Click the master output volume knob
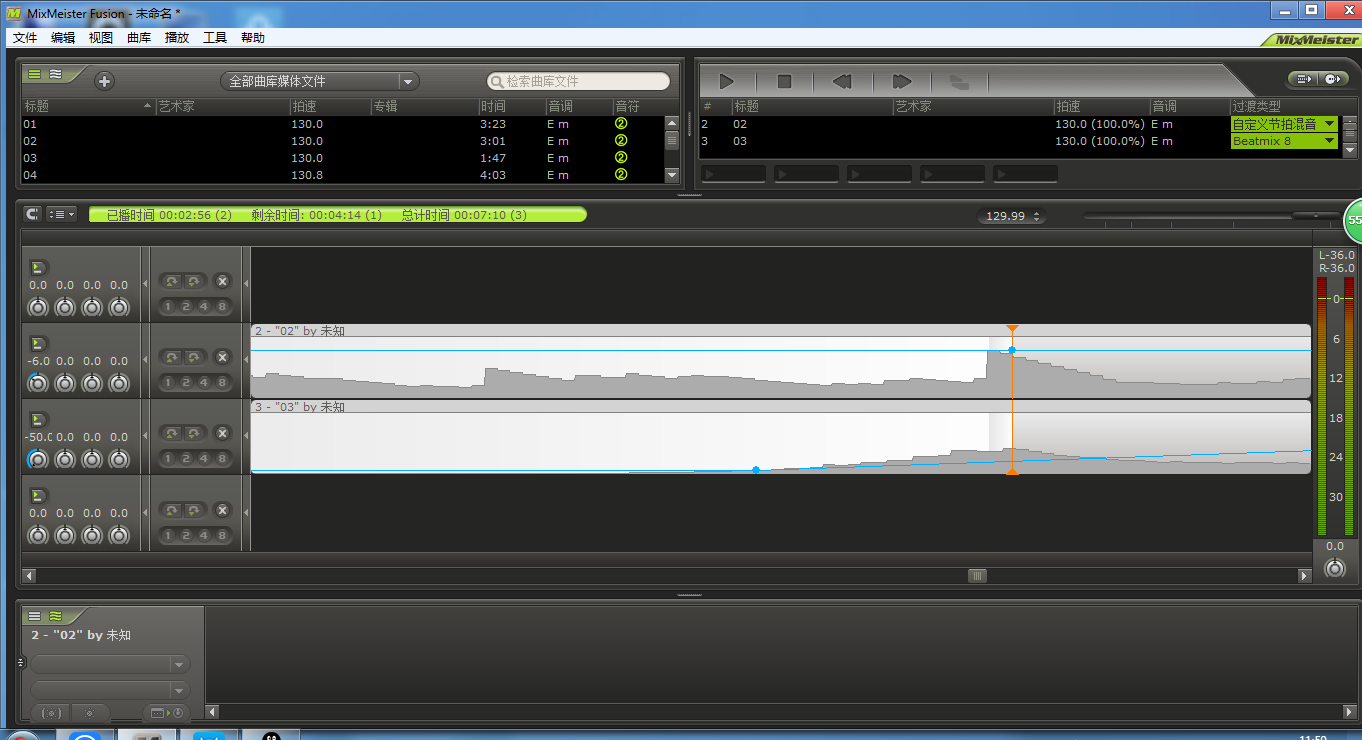 point(1335,569)
